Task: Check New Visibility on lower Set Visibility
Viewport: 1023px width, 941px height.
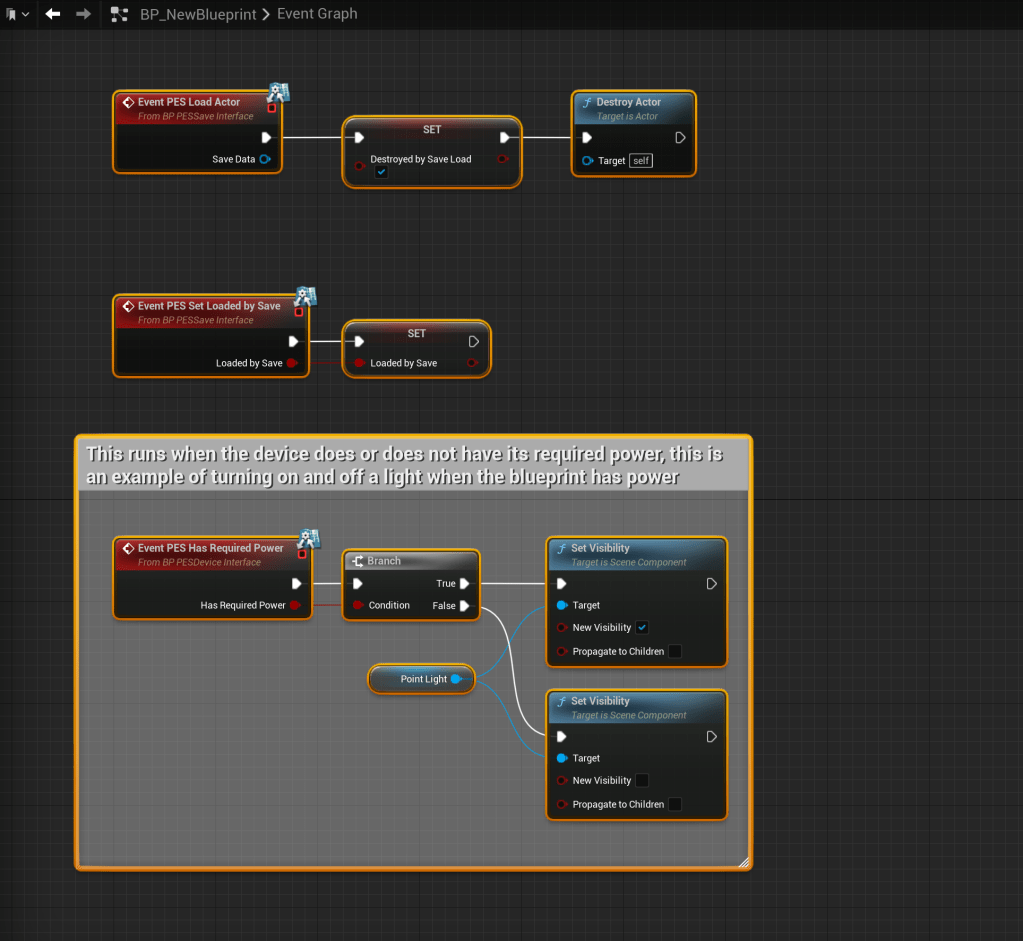Action: click(x=642, y=780)
